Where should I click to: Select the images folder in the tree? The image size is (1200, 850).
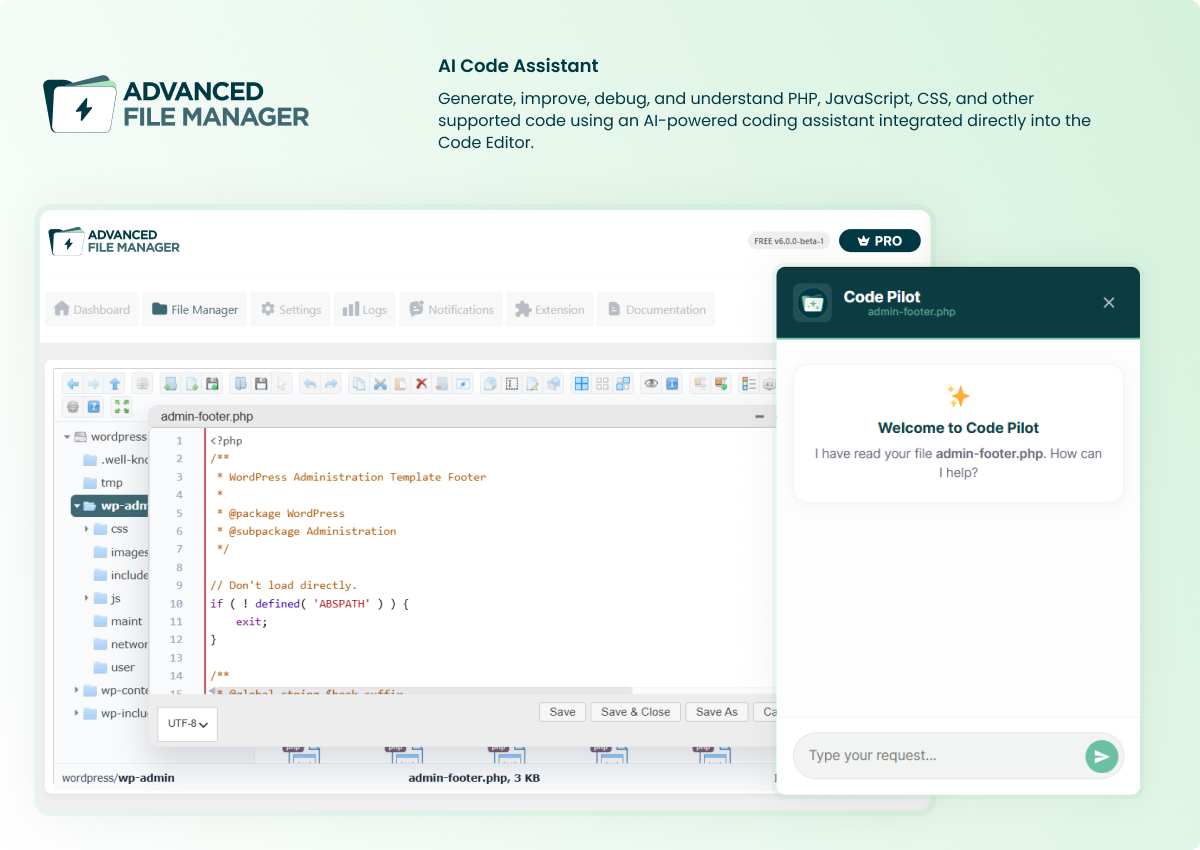coord(121,552)
